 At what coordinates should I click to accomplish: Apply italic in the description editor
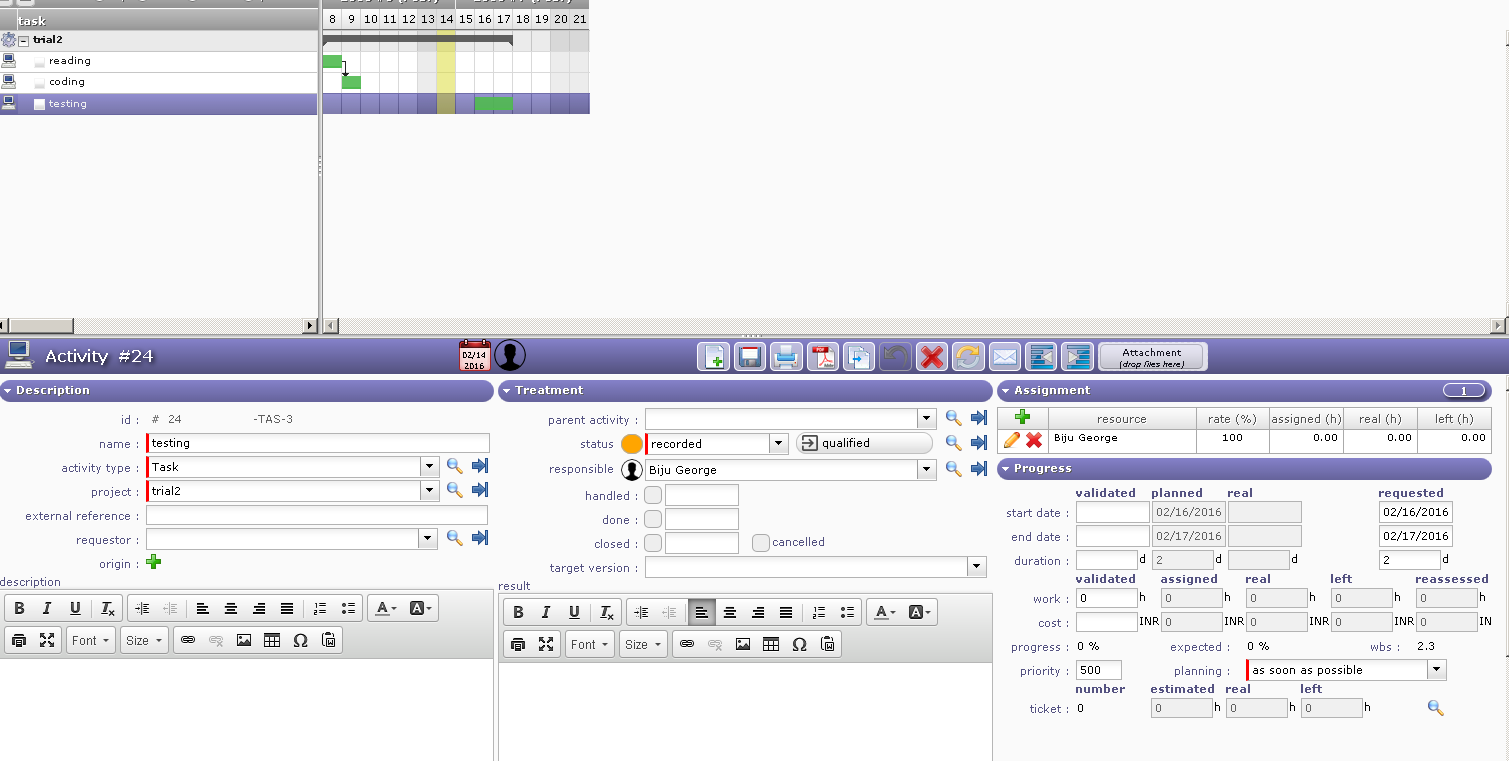[x=47, y=608]
